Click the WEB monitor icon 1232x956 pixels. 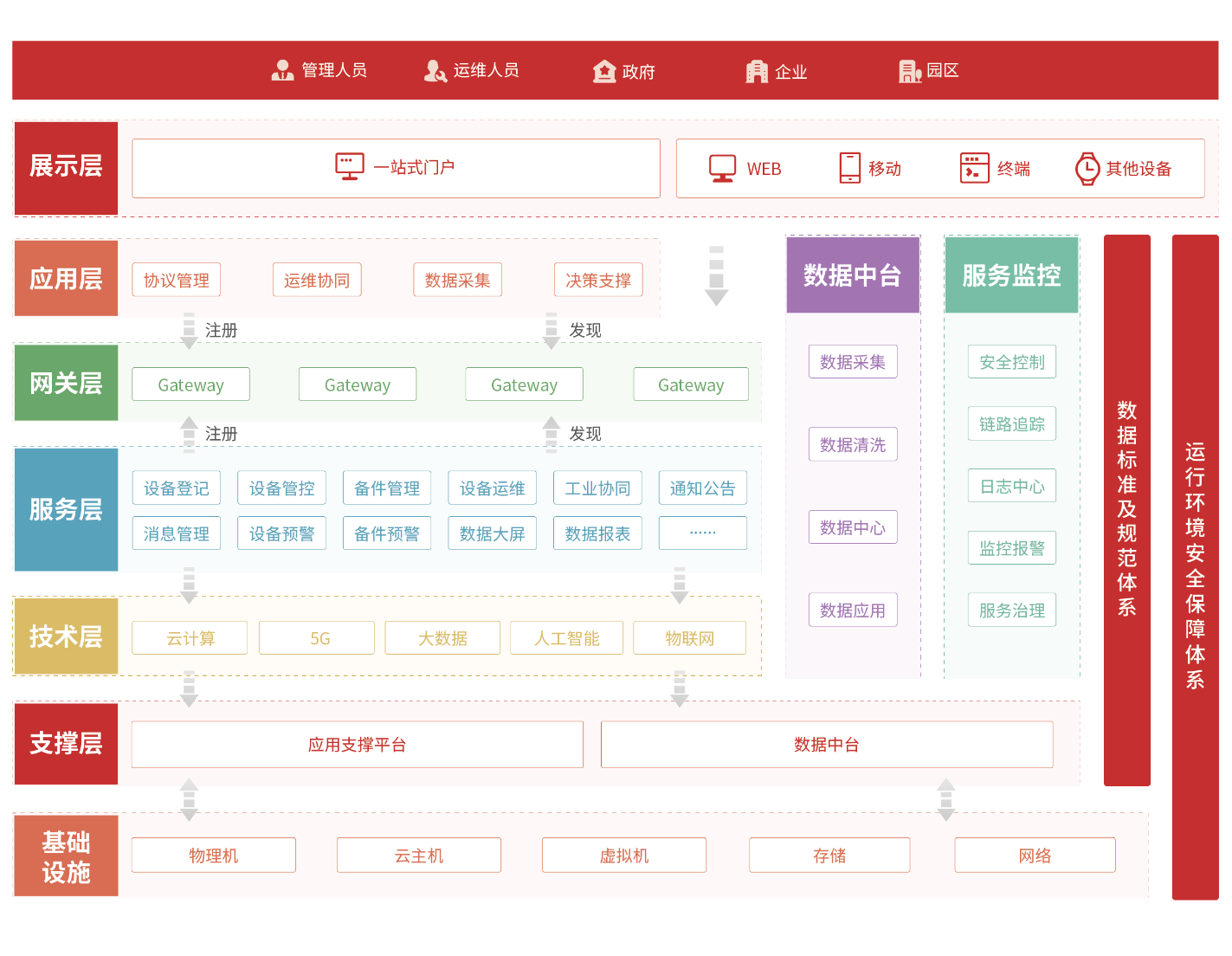point(722,168)
